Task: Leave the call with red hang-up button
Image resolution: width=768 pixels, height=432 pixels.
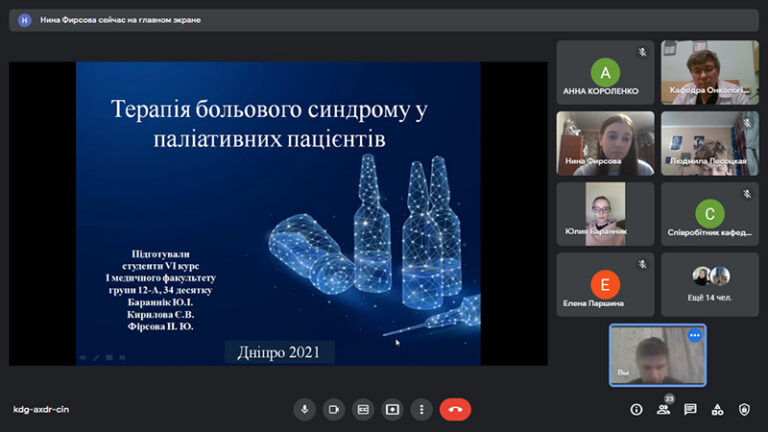Action: click(455, 409)
